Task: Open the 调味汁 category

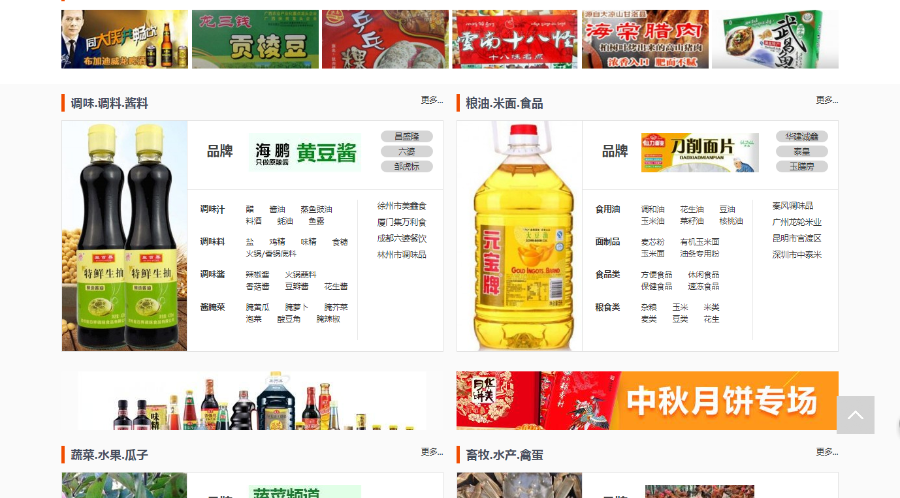Action: tap(212, 209)
